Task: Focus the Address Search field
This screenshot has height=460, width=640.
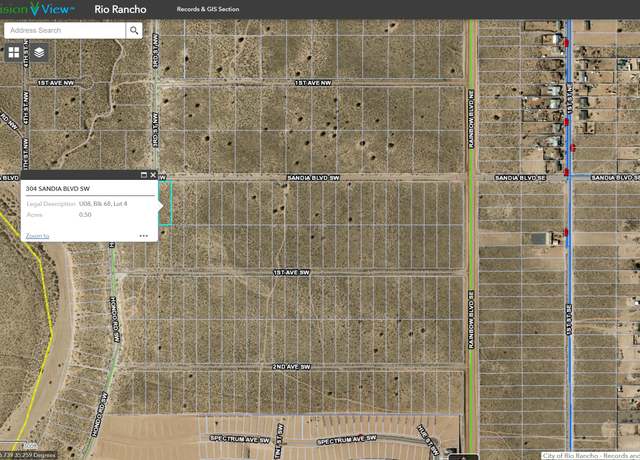Action: point(65,30)
